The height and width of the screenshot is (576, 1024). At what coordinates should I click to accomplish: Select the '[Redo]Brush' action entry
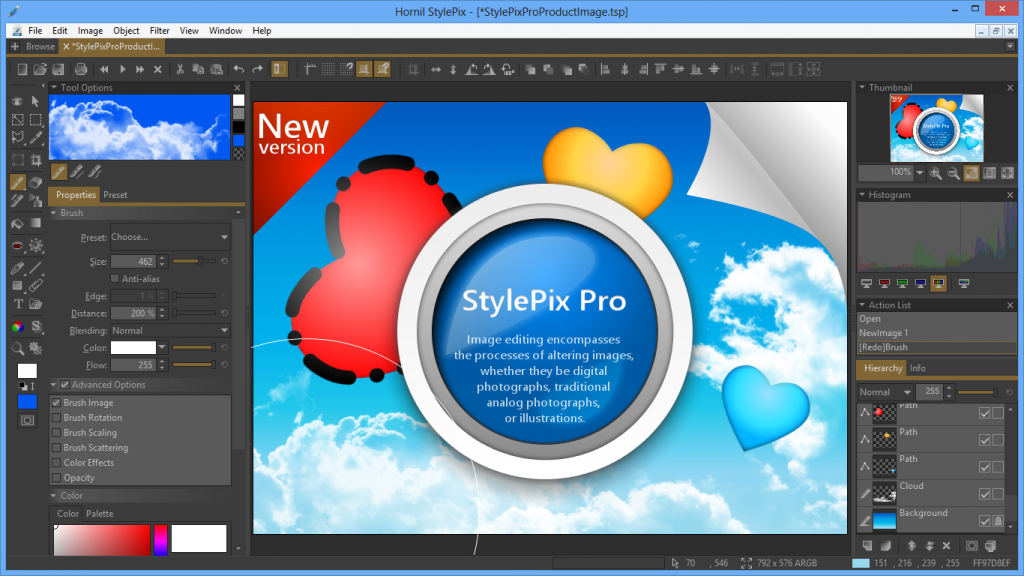(936, 347)
